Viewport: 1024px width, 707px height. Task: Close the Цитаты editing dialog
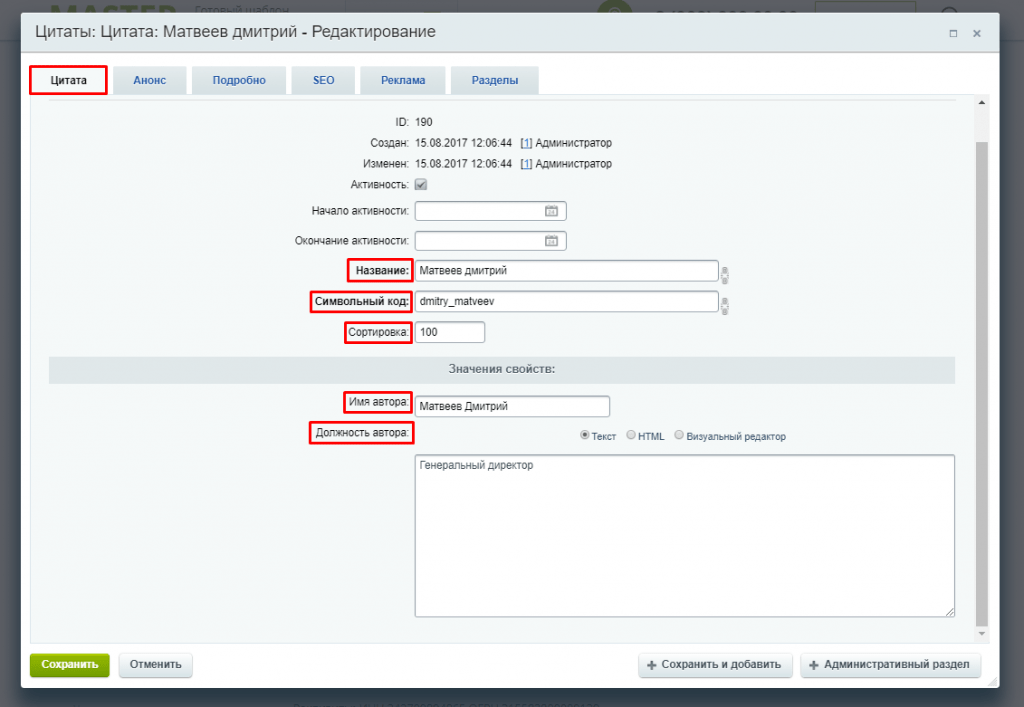pos(977,33)
